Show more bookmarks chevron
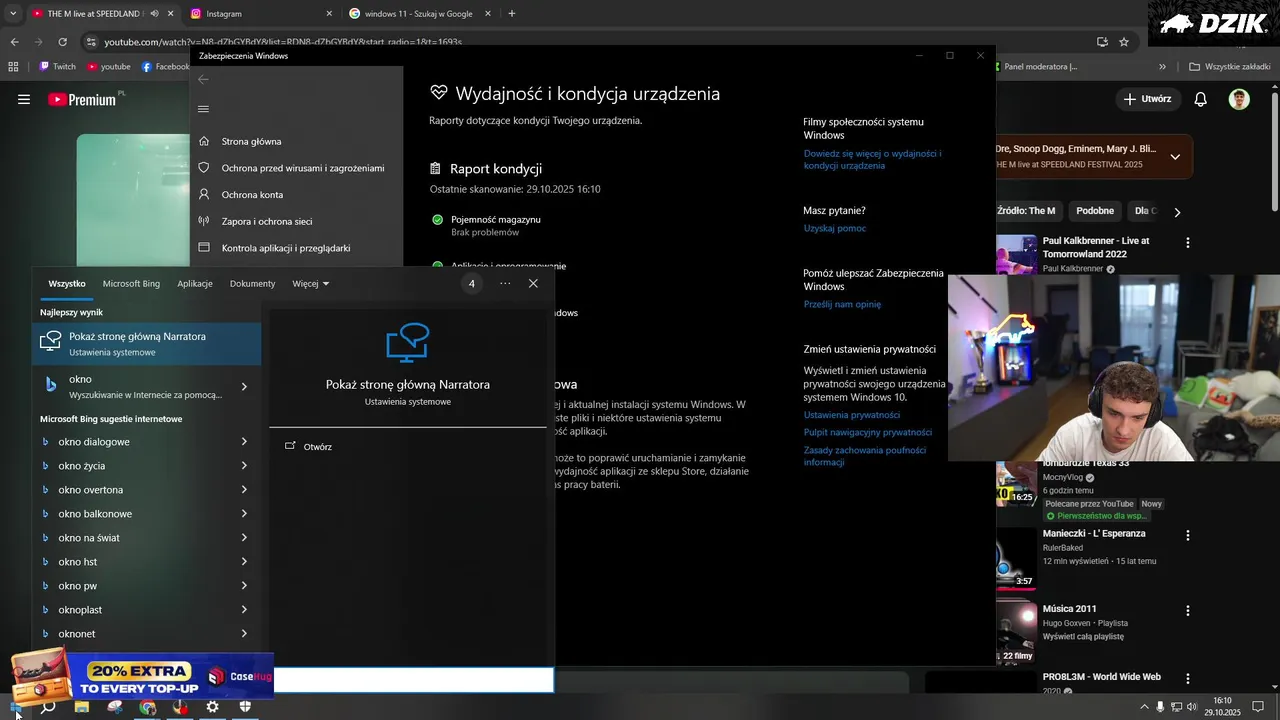The image size is (1280, 720). [x=1162, y=67]
